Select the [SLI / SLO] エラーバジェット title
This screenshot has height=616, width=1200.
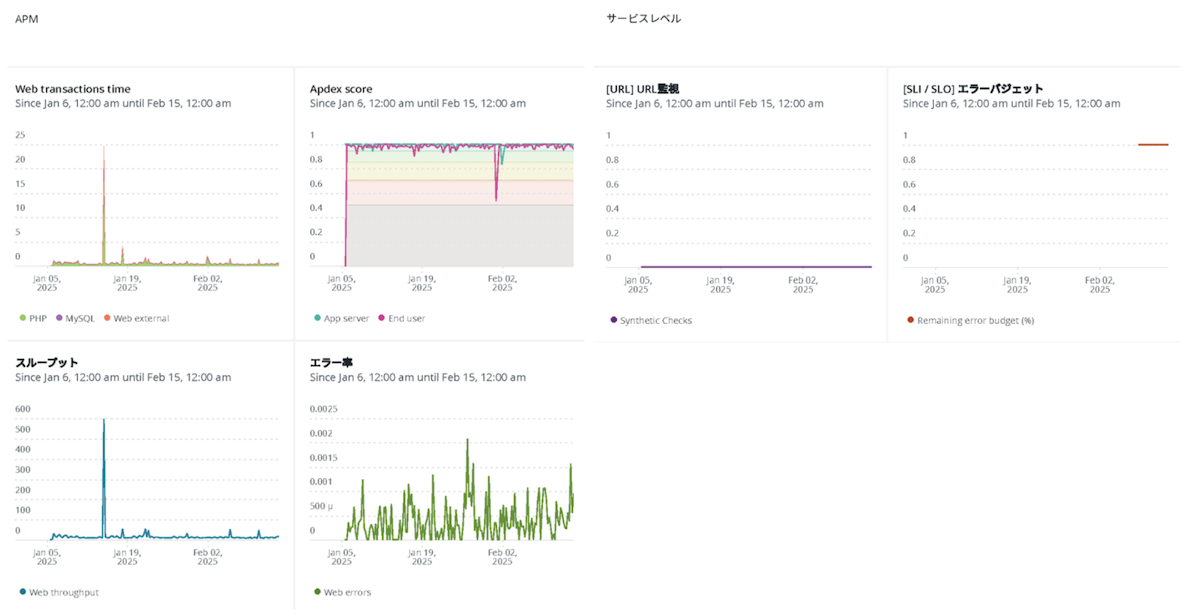click(x=972, y=89)
